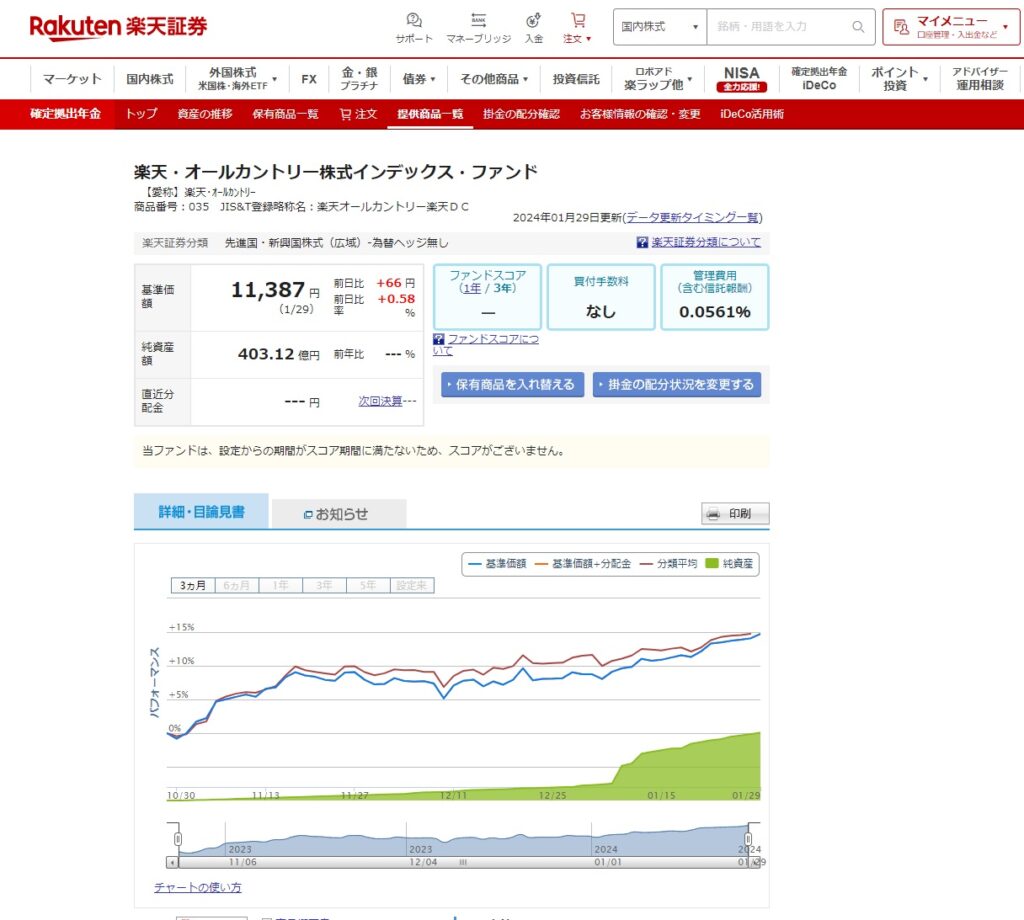Viewport: 1024px width, 920px height.
Task: Expand the 外国株式 menu
Action: pos(274,79)
